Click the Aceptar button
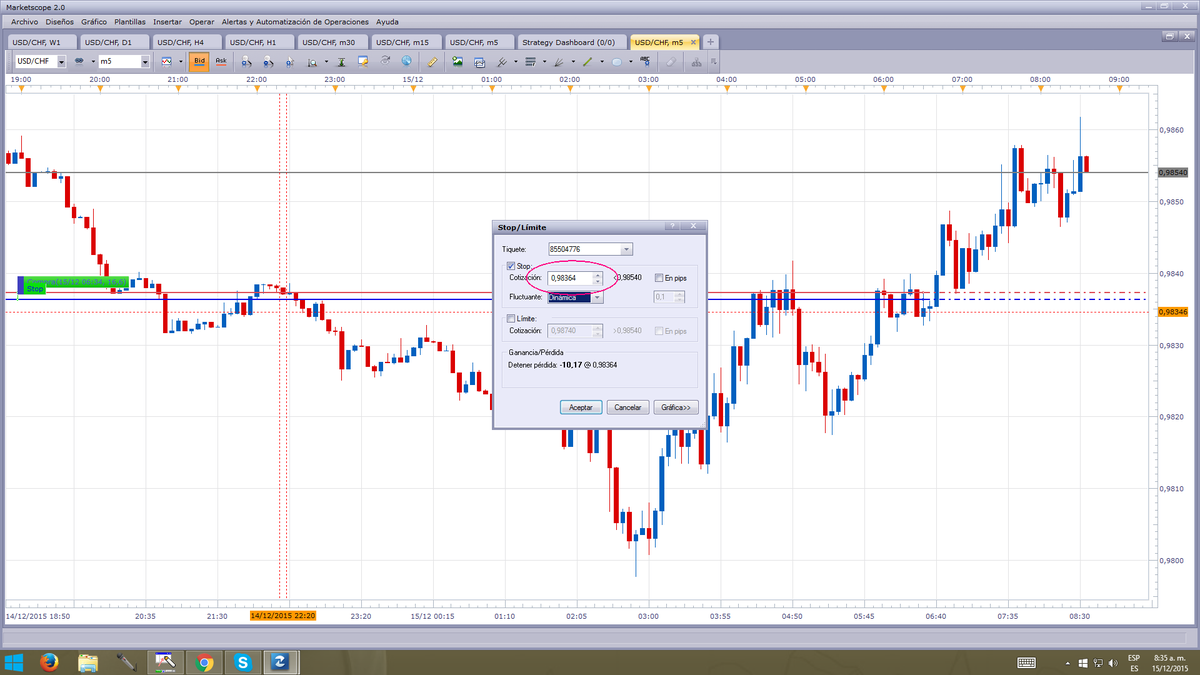Viewport: 1200px width, 675px height. [580, 407]
